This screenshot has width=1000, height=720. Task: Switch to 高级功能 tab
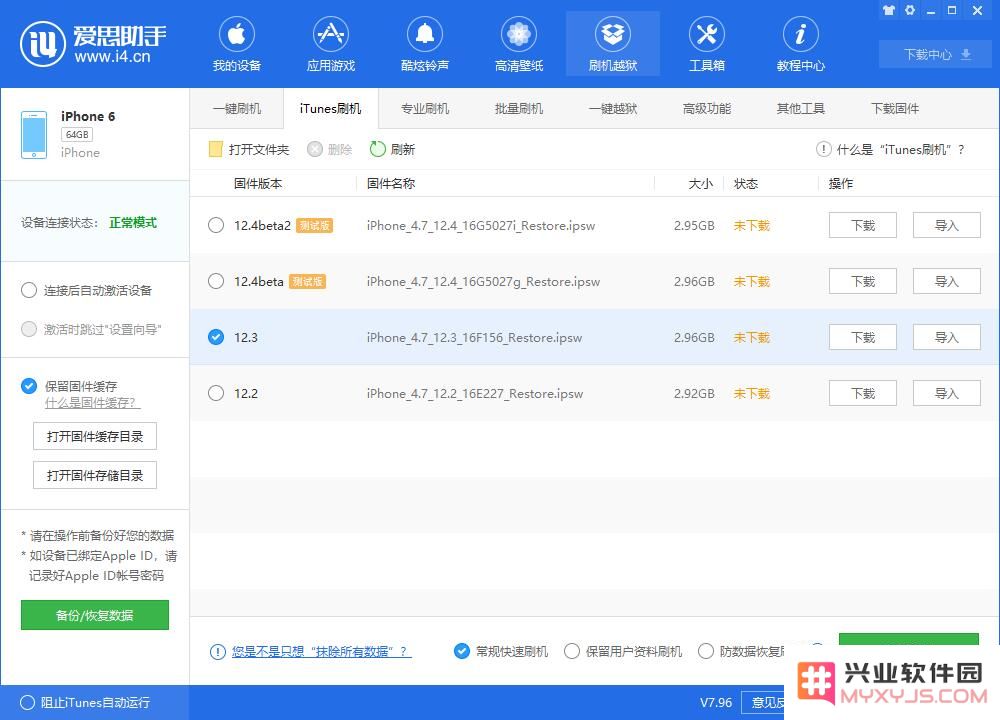707,108
